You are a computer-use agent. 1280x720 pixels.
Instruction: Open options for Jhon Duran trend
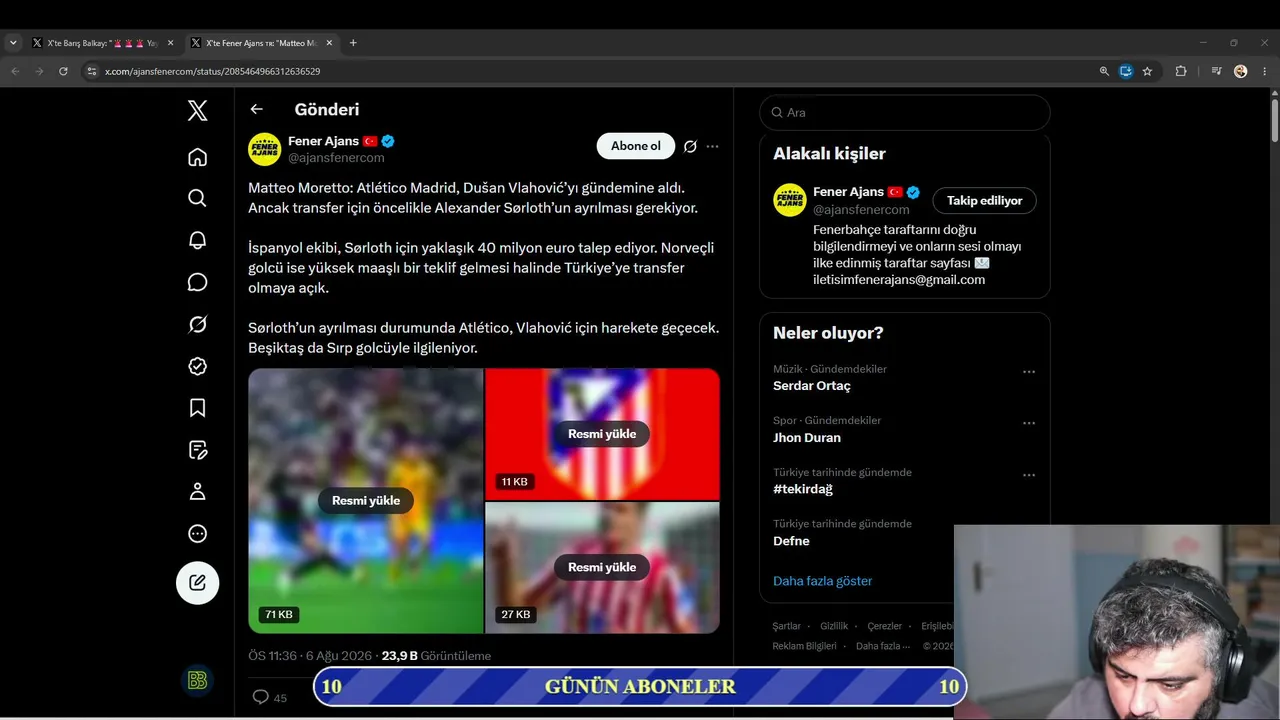[x=1028, y=423]
